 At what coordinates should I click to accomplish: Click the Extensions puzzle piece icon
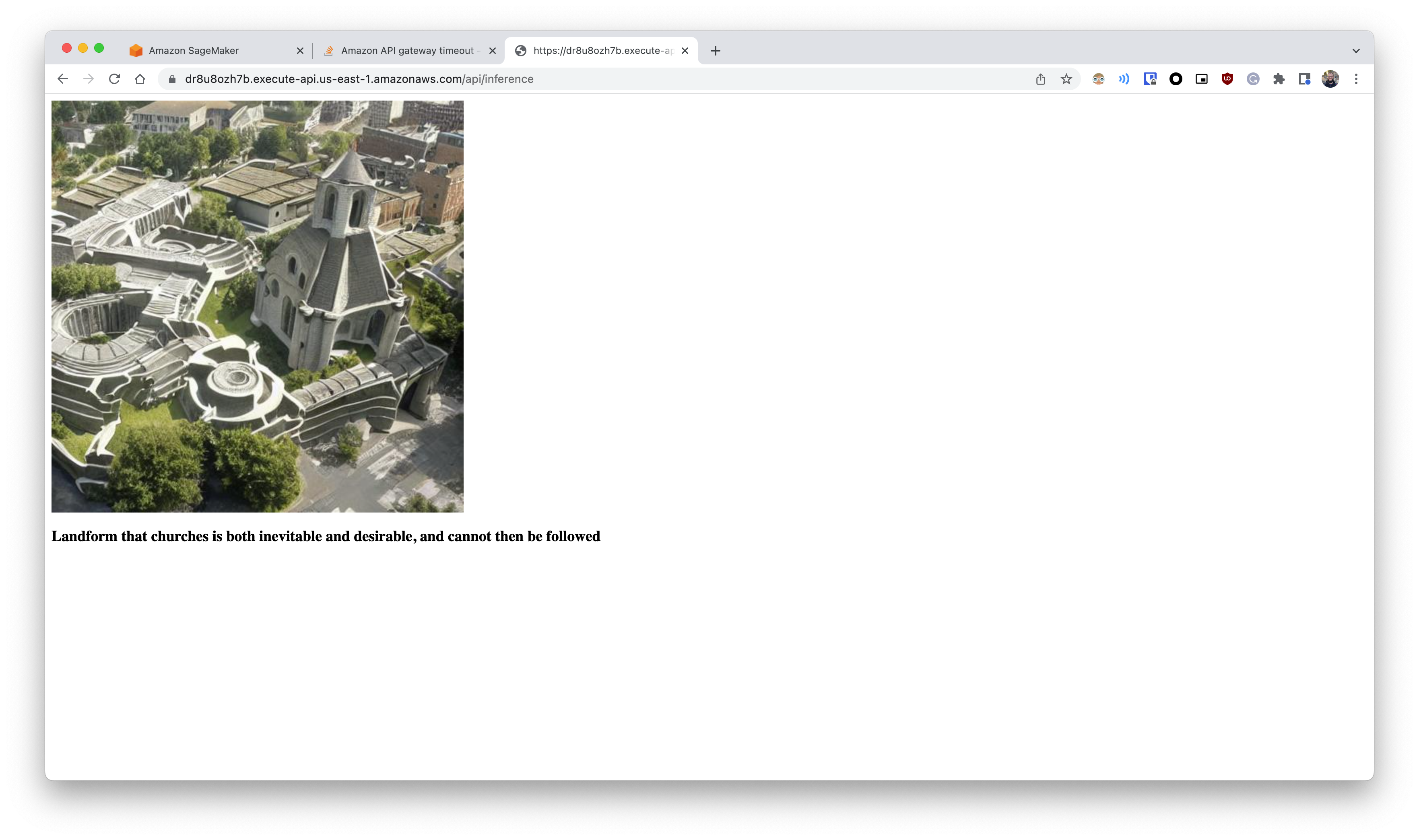point(1279,79)
